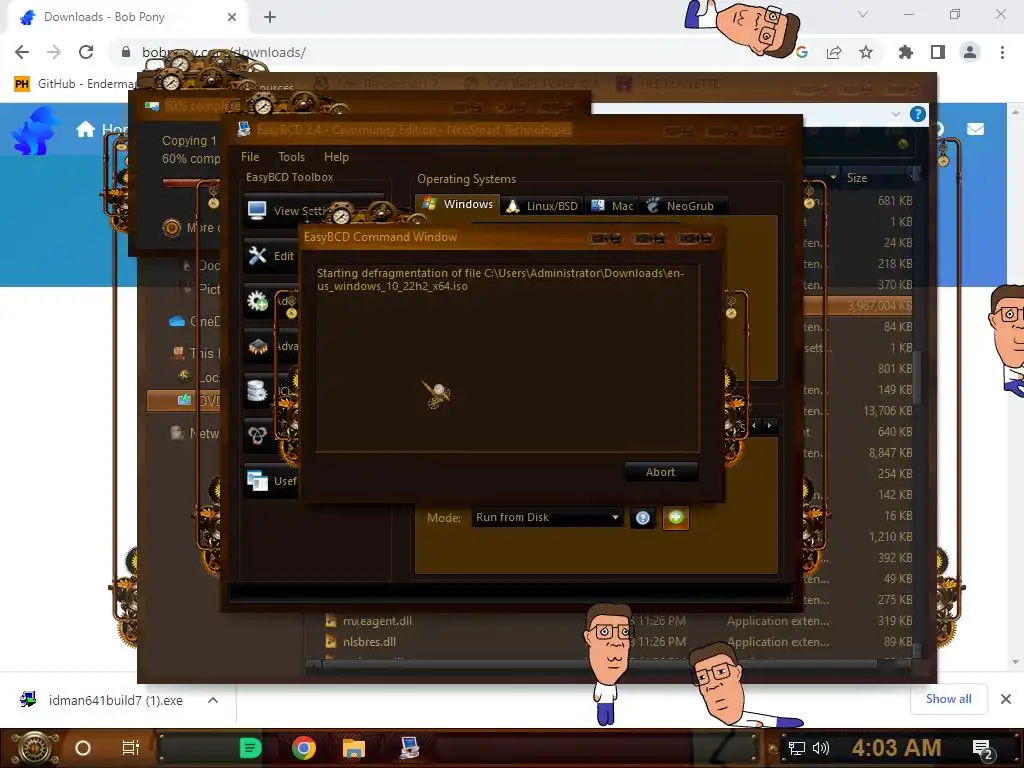The image size is (1024, 768).
Task: Click the blue help icon beside Mode
Action: [643, 518]
